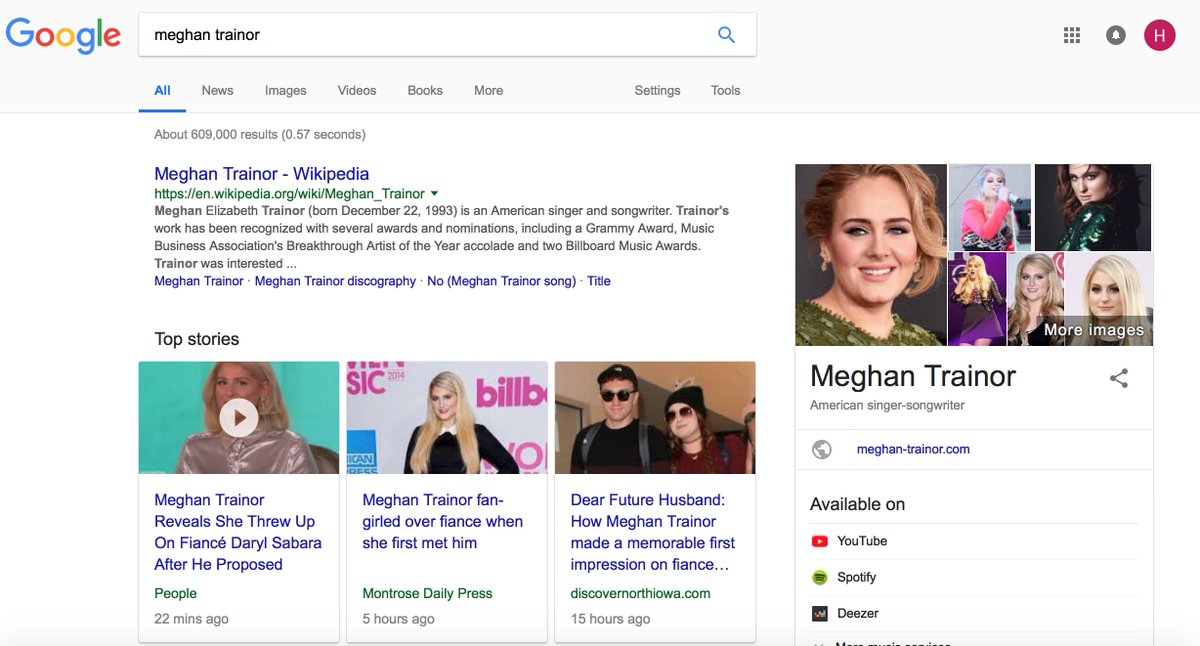Open the More search categories menu
This screenshot has width=1200, height=646.
pos(488,90)
